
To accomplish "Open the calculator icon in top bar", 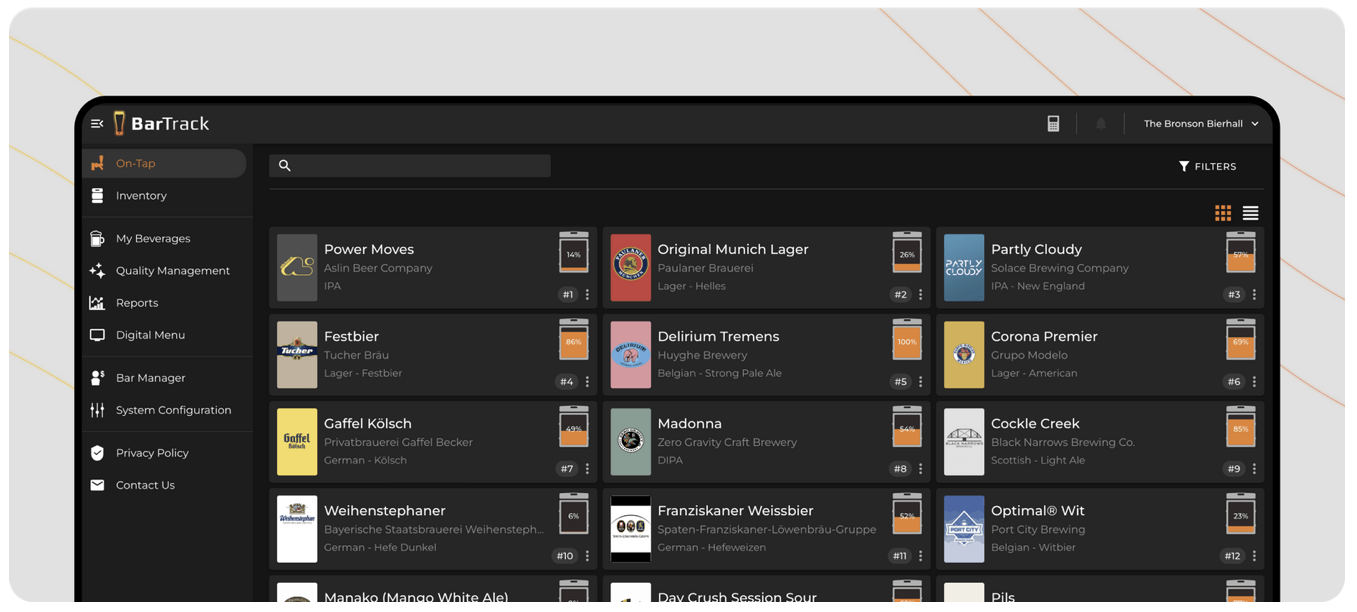I will coord(1053,124).
